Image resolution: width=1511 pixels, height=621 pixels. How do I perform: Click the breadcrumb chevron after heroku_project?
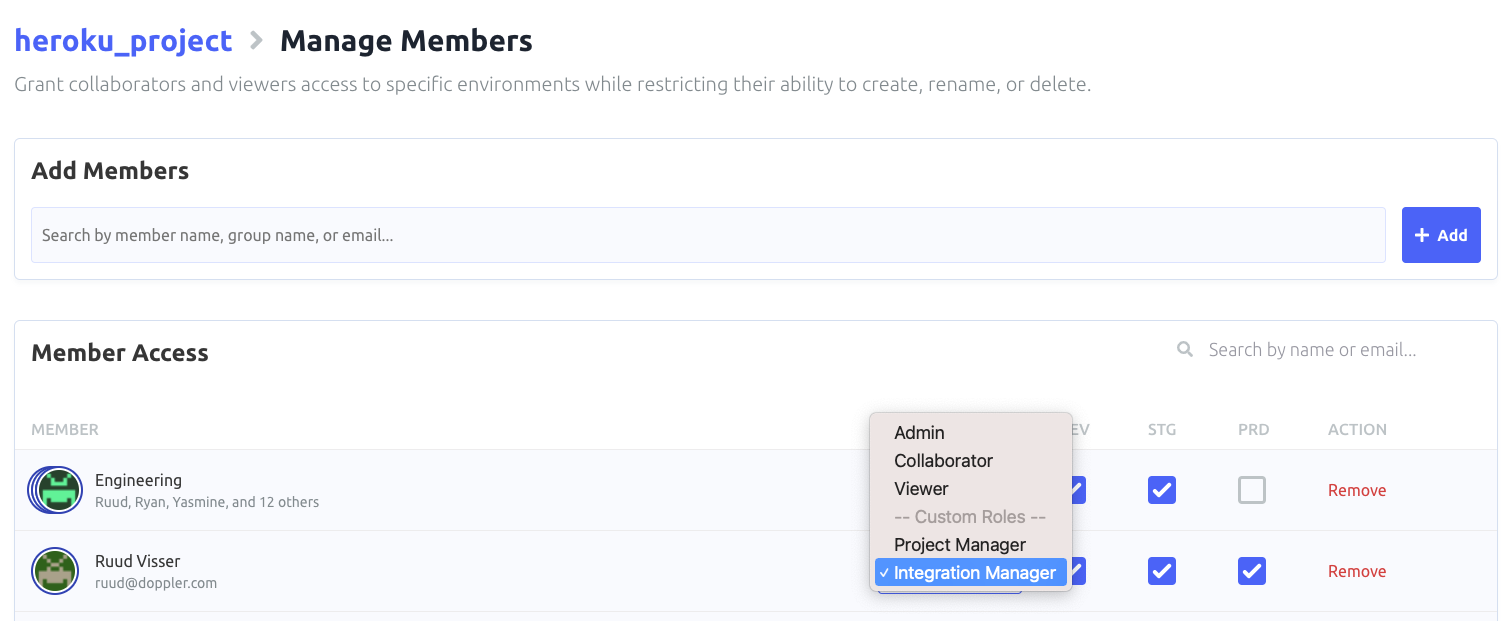[256, 41]
